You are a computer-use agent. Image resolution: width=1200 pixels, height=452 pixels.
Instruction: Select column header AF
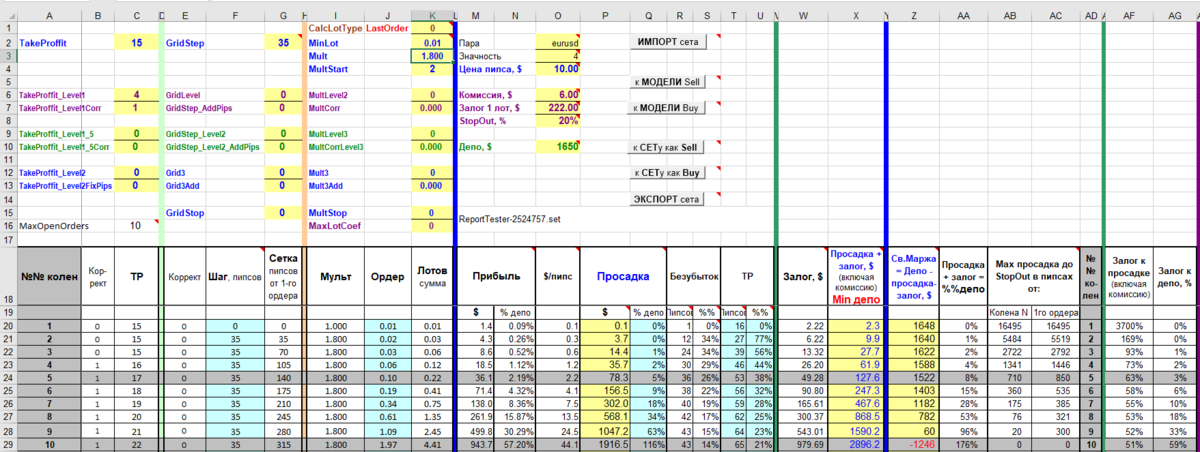click(x=1127, y=16)
